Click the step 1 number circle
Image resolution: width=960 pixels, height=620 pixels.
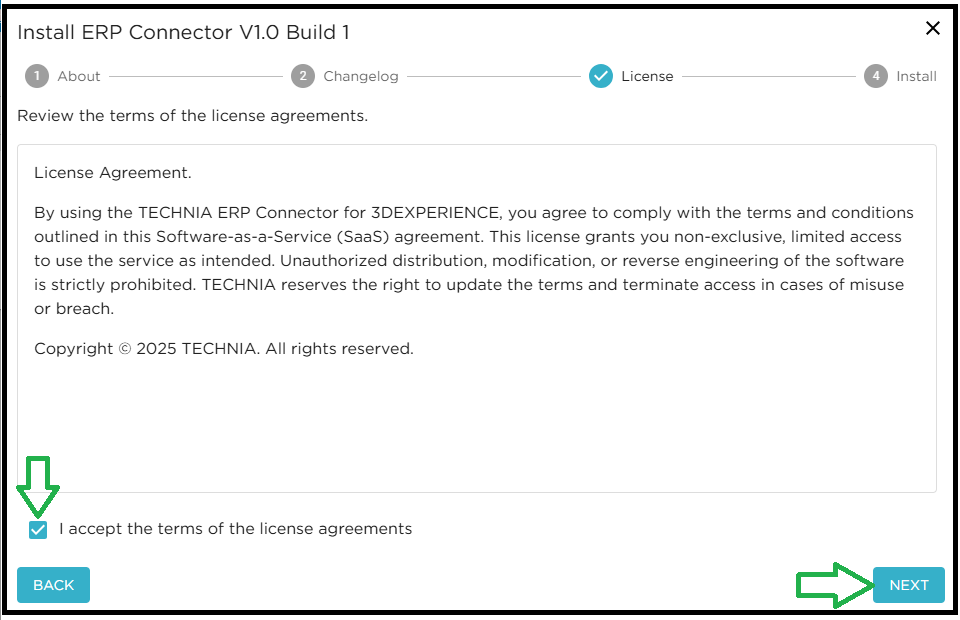pyautogui.click(x=37, y=76)
